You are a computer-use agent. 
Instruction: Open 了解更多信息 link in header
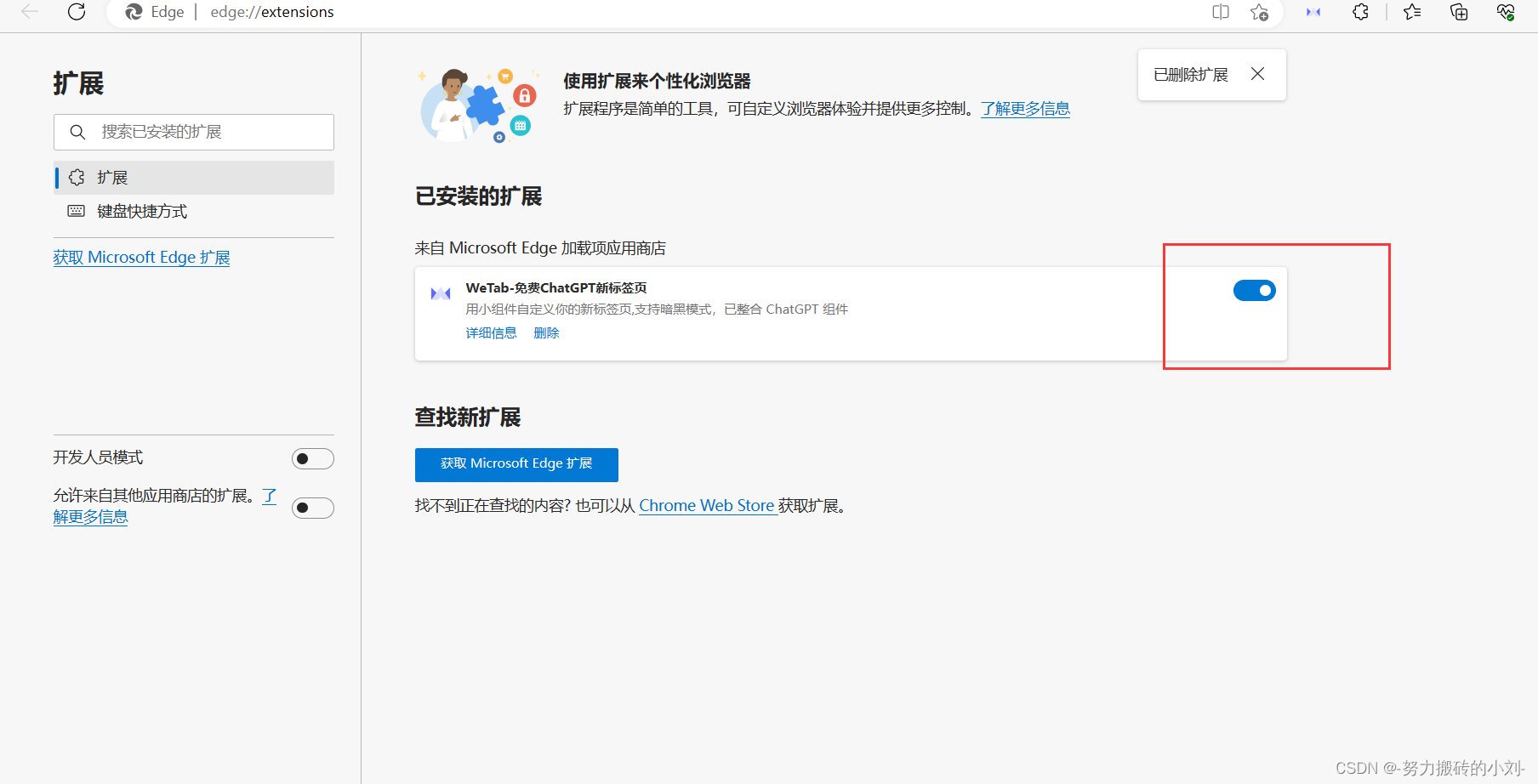click(1025, 109)
